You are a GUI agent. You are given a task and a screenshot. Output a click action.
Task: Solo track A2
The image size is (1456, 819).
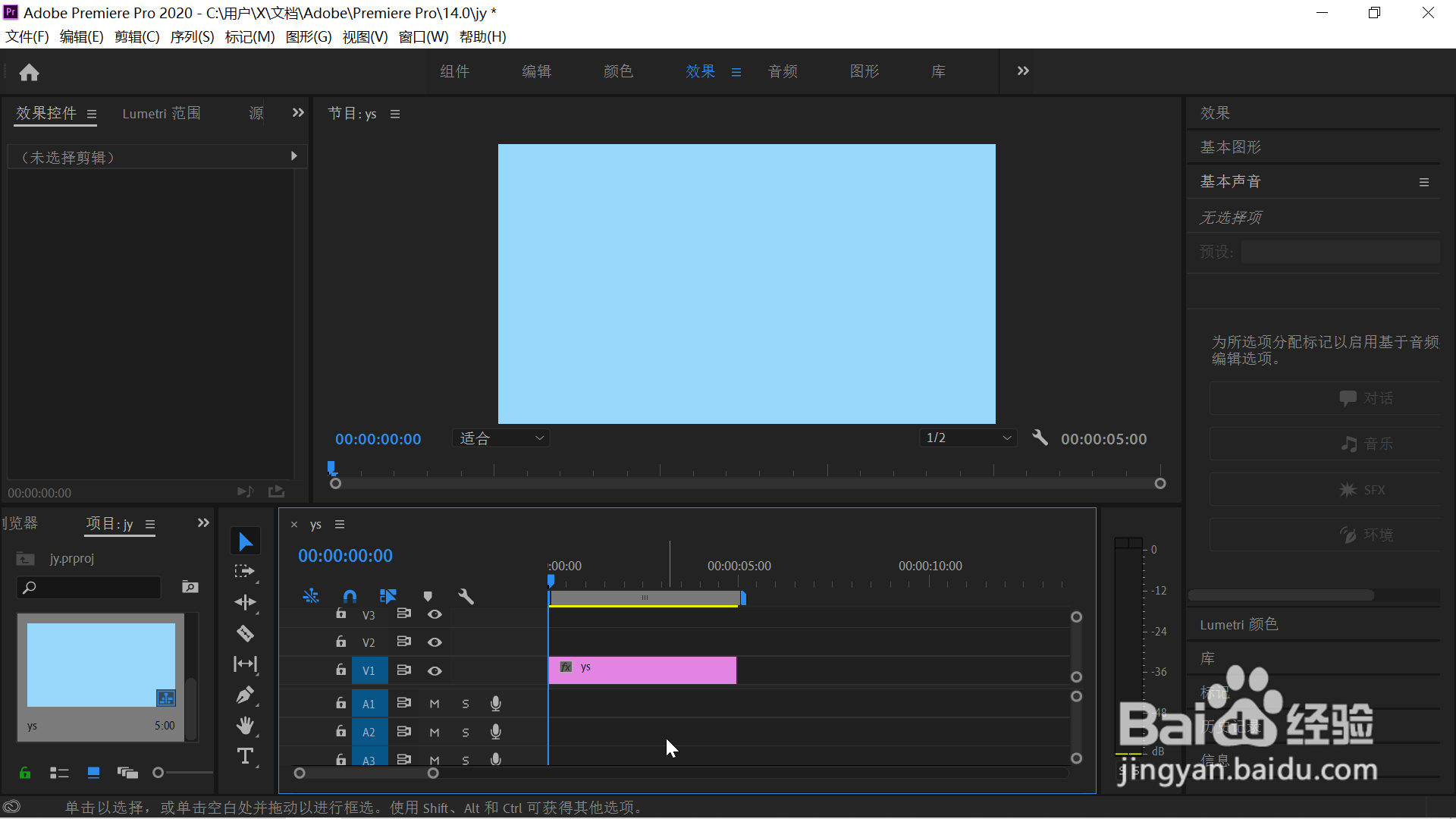466,733
